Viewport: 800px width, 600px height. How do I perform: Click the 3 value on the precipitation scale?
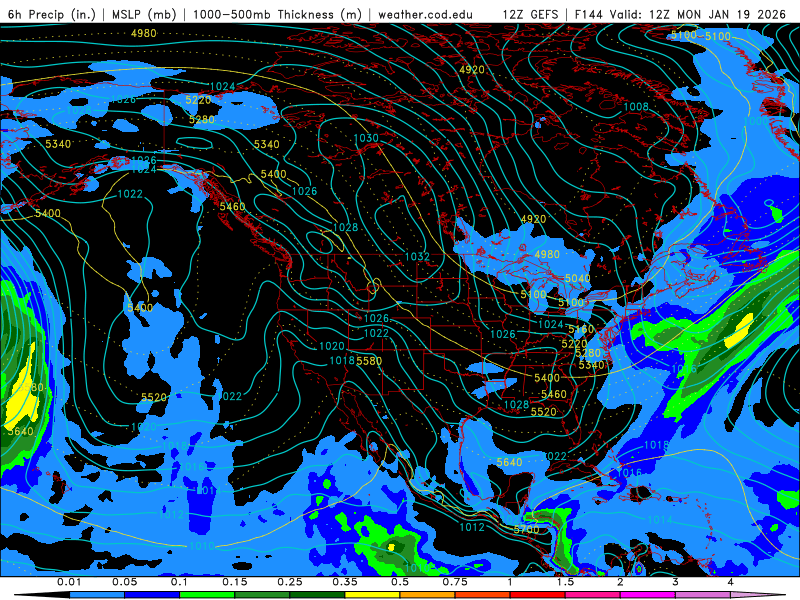pos(676,582)
